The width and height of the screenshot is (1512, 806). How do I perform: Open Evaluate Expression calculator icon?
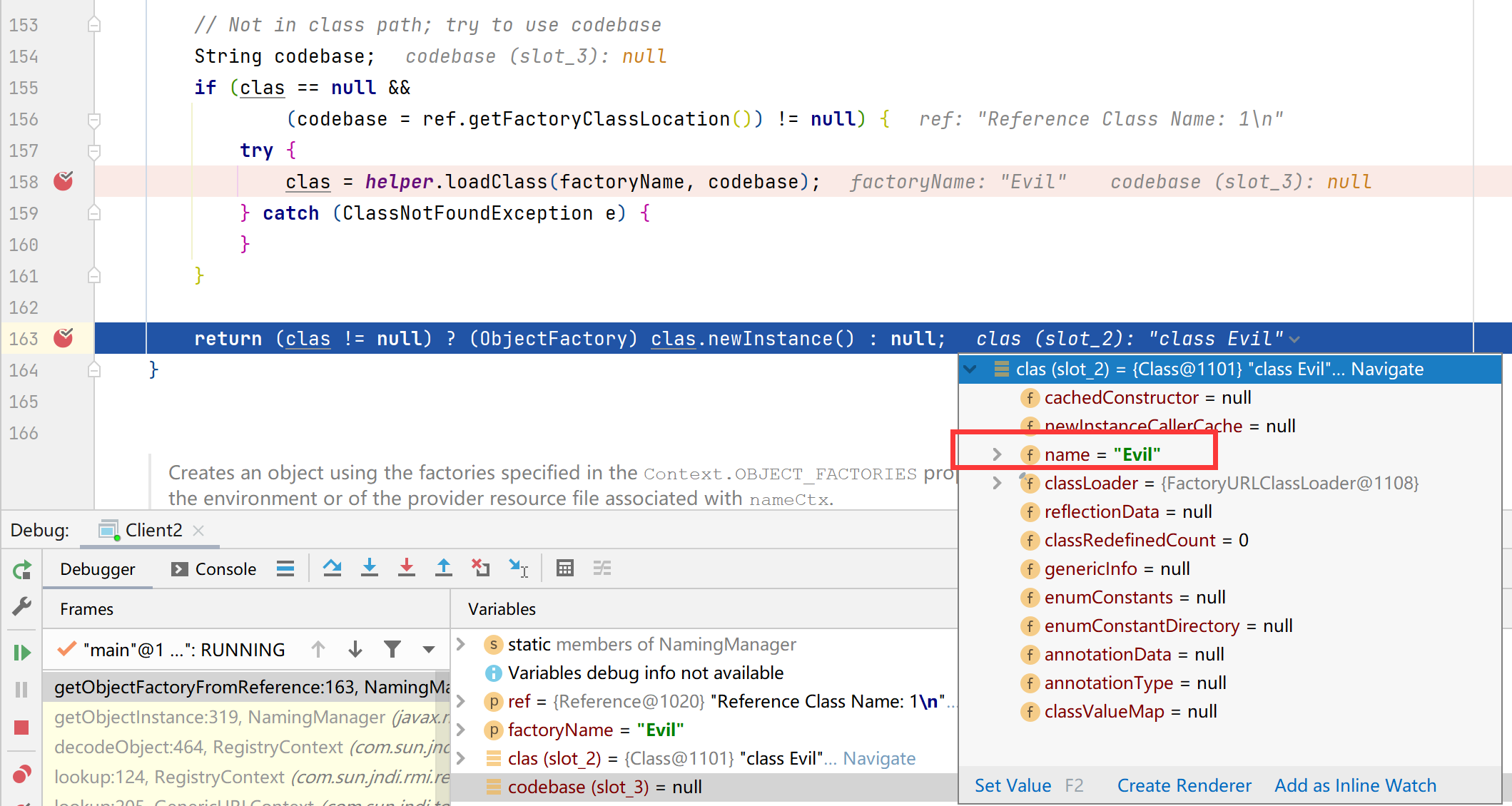click(565, 568)
